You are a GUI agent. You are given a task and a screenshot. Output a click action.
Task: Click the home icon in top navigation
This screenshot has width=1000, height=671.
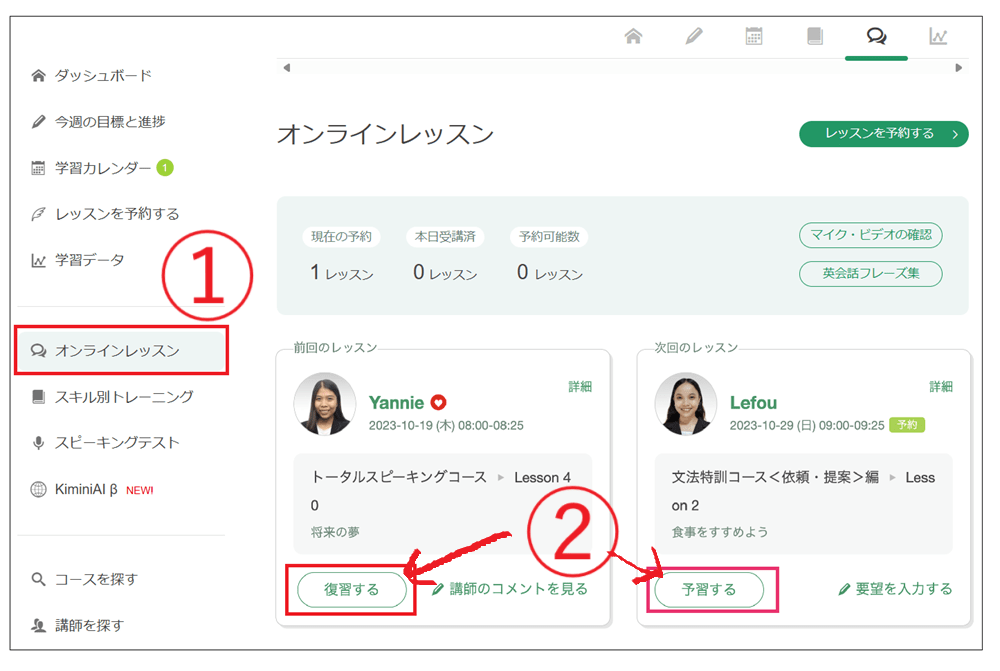tap(633, 36)
